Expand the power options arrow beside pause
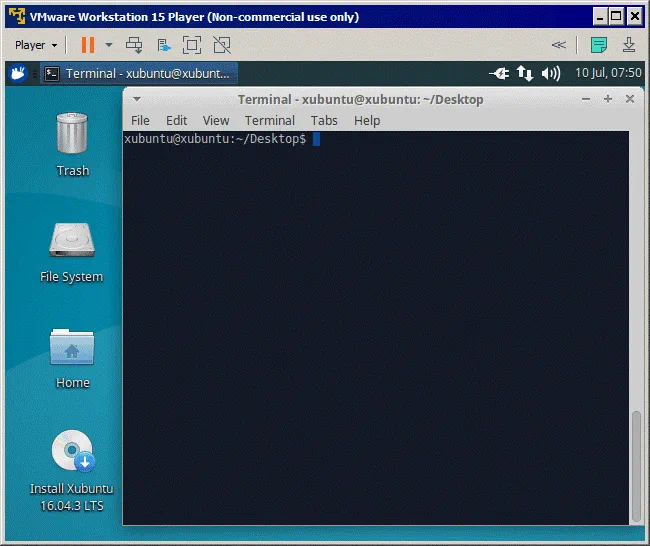This screenshot has height=546, width=650. pyautogui.click(x=109, y=45)
